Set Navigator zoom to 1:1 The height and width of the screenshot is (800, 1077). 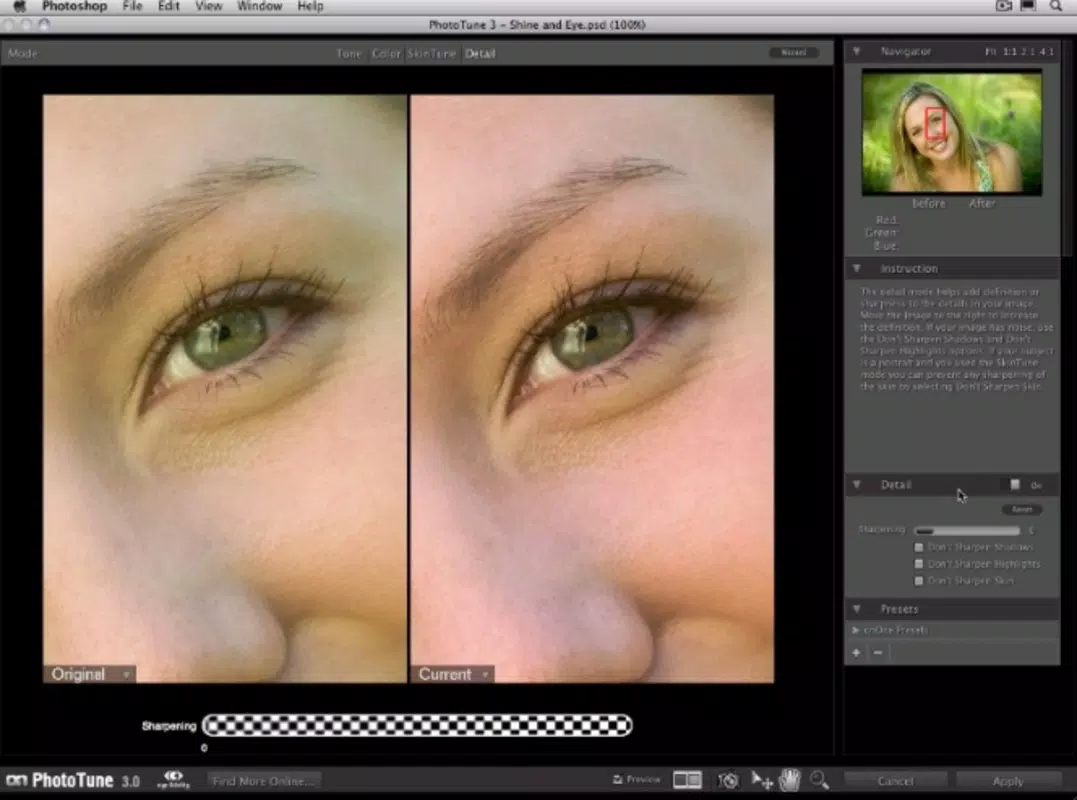1010,52
